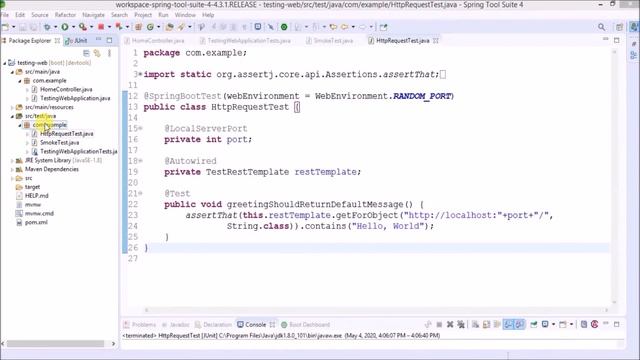Click the Open Perspective icon top right
The width and height of the screenshot is (640, 360).
619,27
